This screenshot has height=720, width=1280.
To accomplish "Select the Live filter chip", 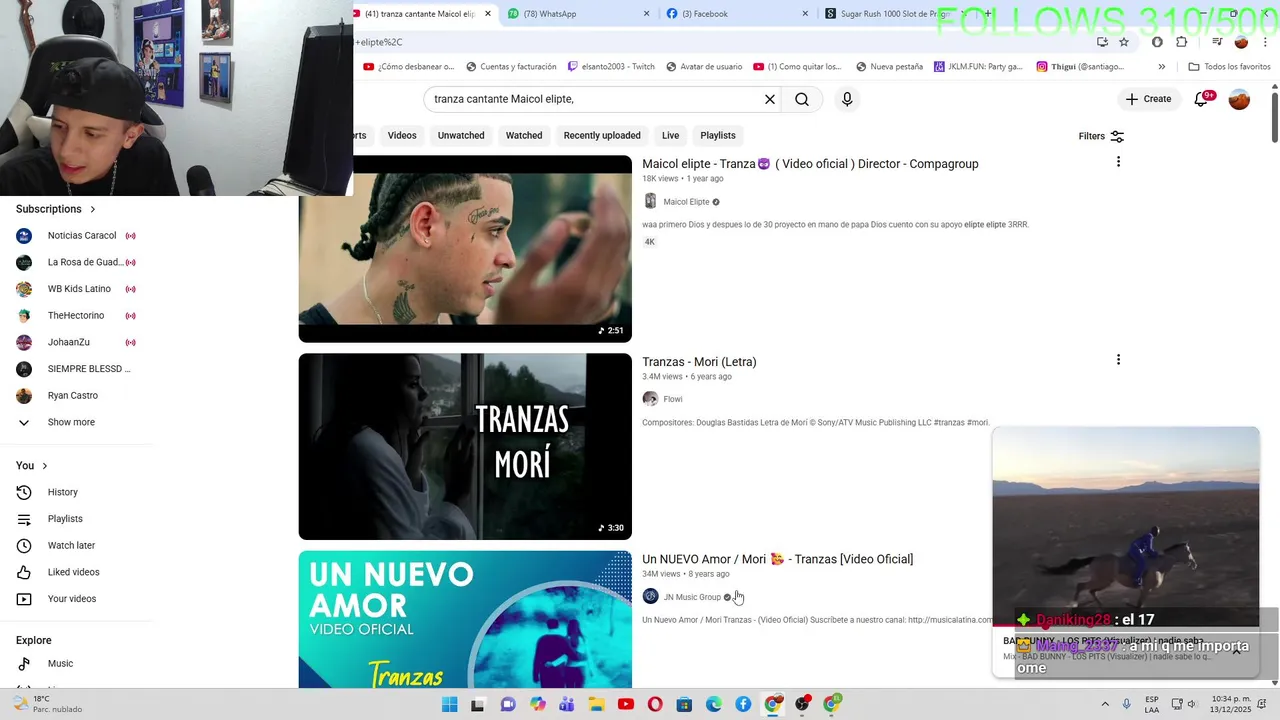I will (x=670, y=135).
